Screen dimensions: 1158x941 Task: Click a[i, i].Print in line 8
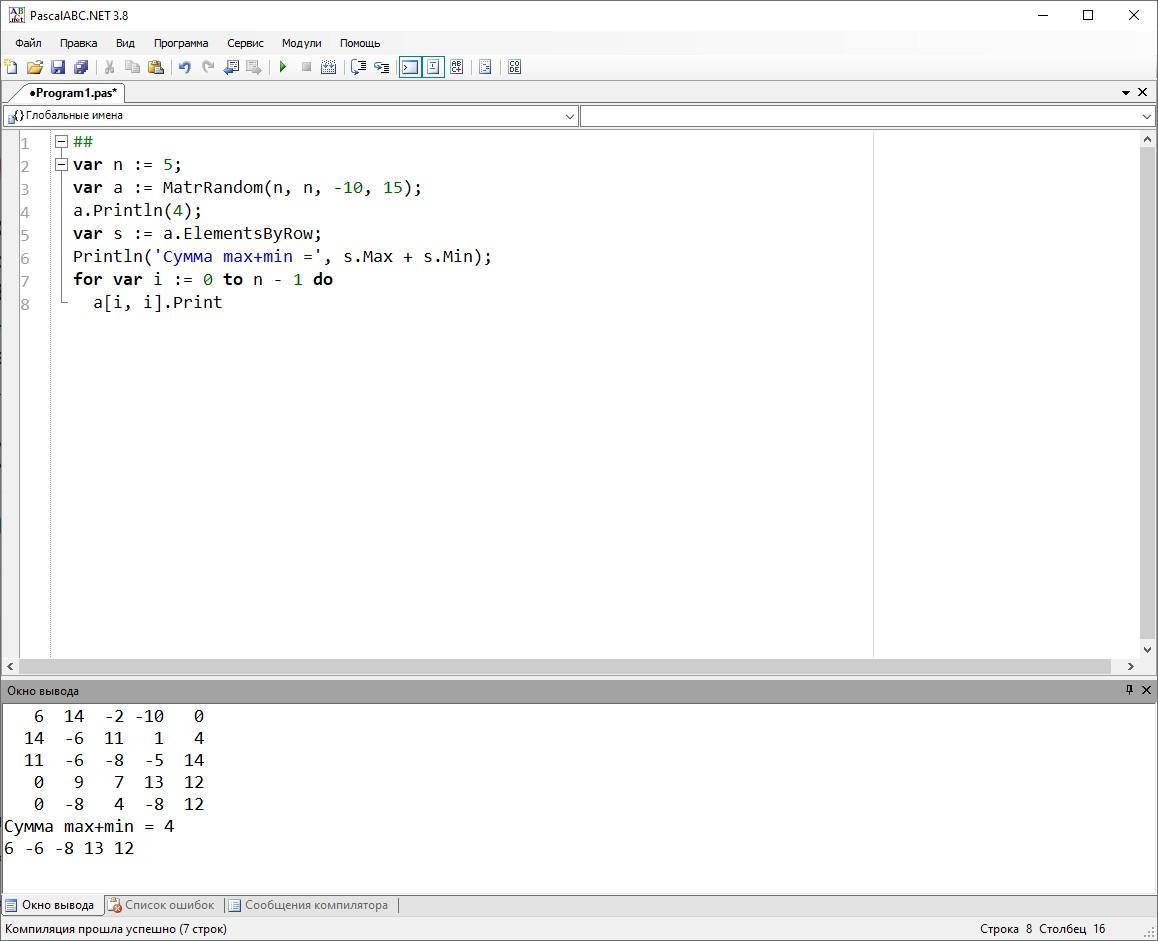click(x=157, y=302)
